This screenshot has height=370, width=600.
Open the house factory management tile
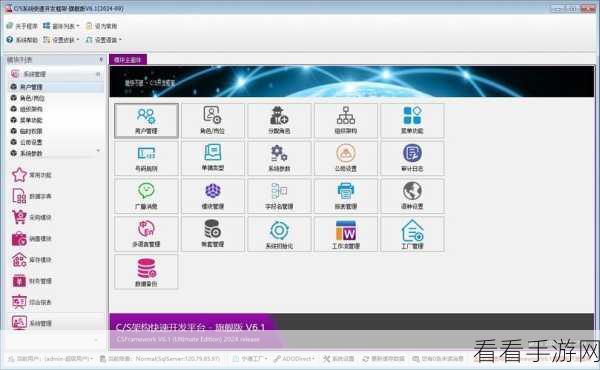(x=412, y=234)
